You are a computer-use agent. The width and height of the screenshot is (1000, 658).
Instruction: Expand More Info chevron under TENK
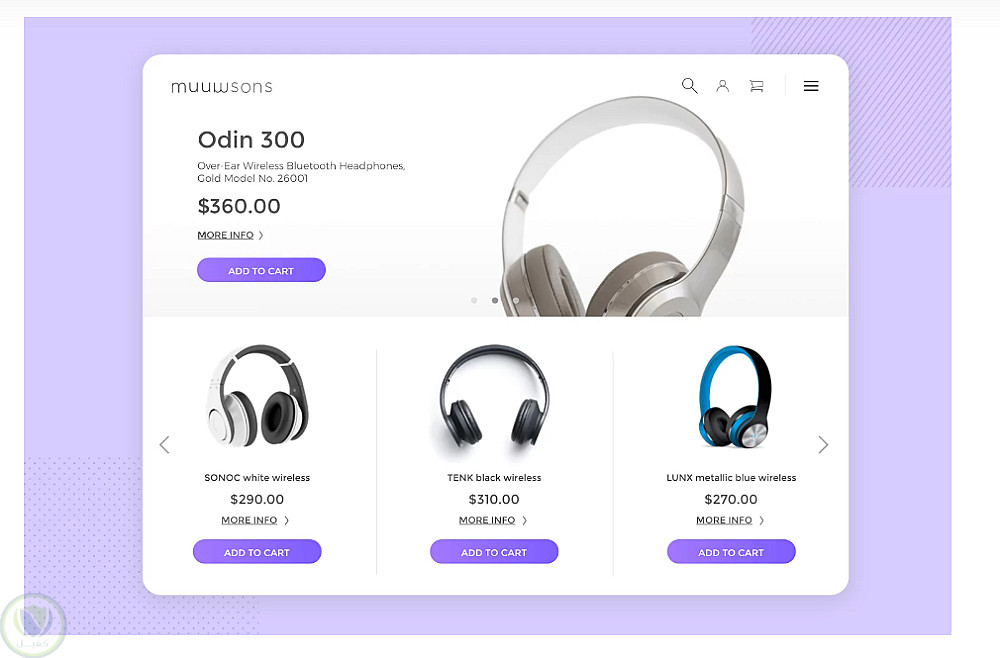[x=524, y=520]
